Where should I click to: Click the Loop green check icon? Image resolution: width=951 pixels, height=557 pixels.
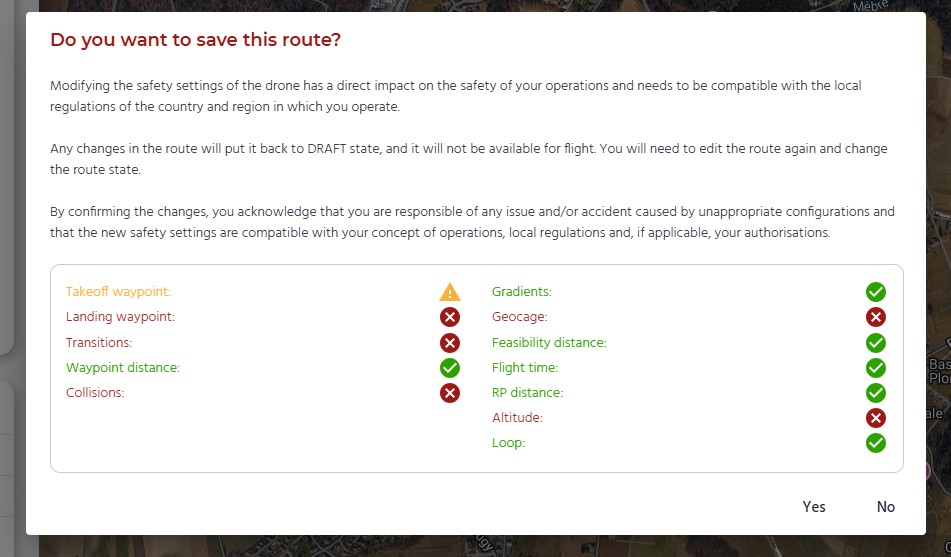point(875,443)
